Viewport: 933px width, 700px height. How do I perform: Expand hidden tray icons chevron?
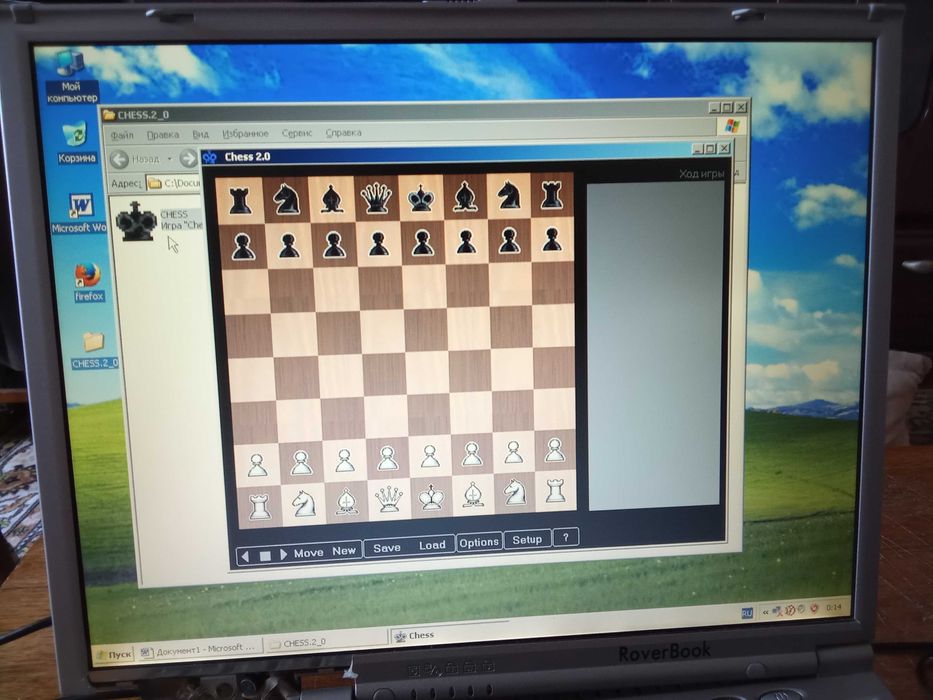(x=766, y=612)
